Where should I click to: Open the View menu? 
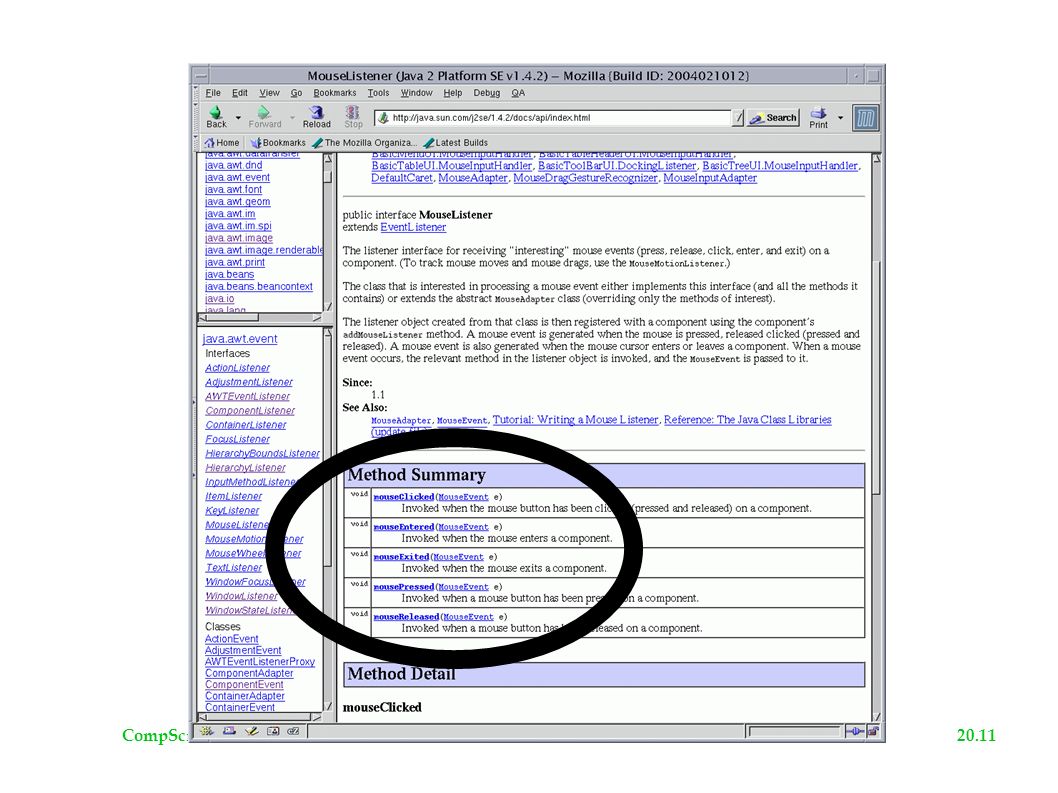(x=269, y=93)
